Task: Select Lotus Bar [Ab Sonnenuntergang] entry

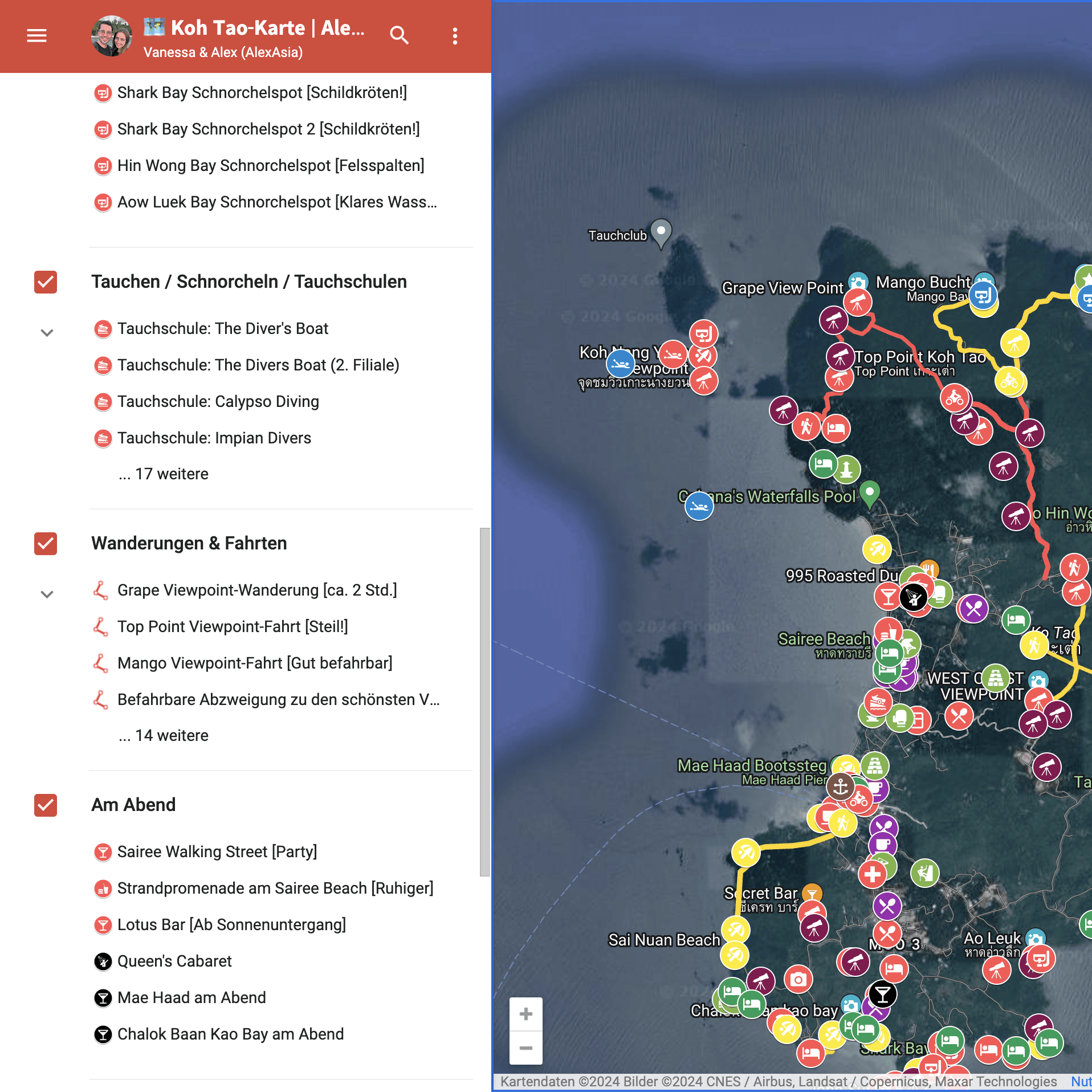Action: pyautogui.click(x=231, y=925)
